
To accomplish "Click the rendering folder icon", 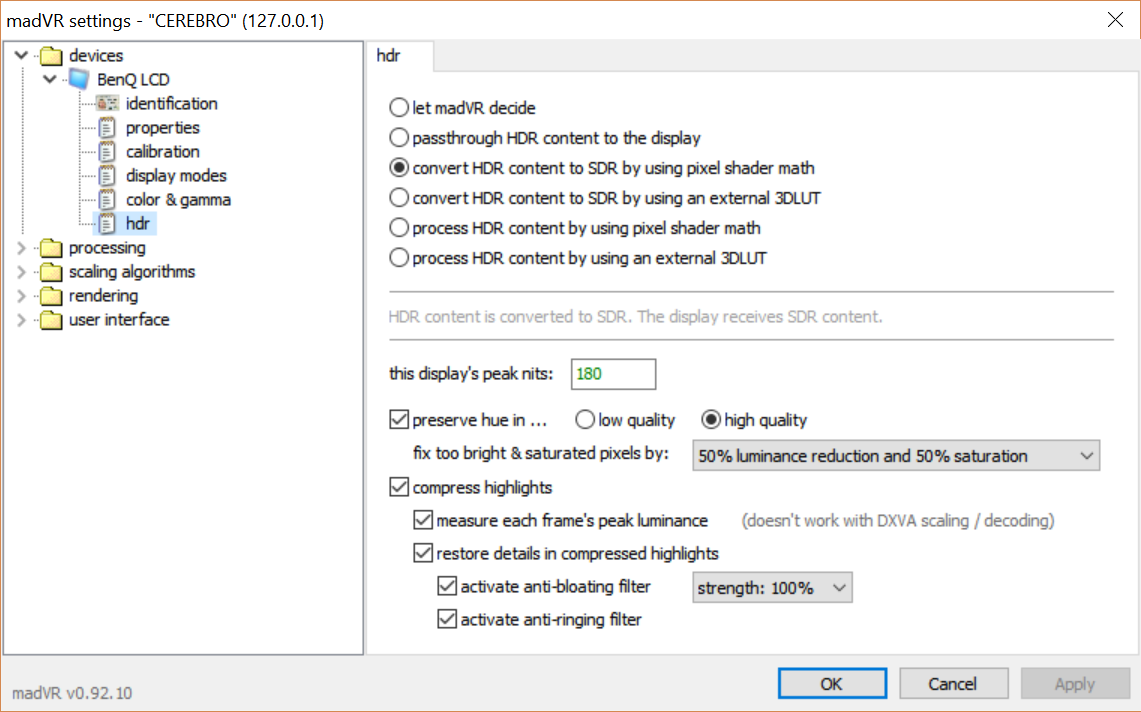I will click(50, 296).
